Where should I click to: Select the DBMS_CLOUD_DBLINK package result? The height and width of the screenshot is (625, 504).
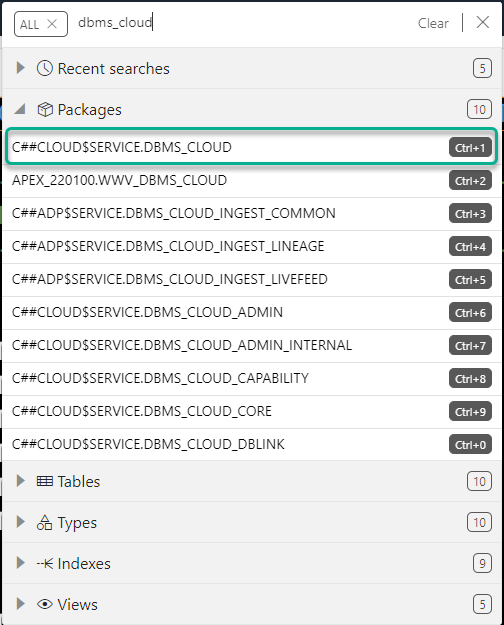[252, 444]
